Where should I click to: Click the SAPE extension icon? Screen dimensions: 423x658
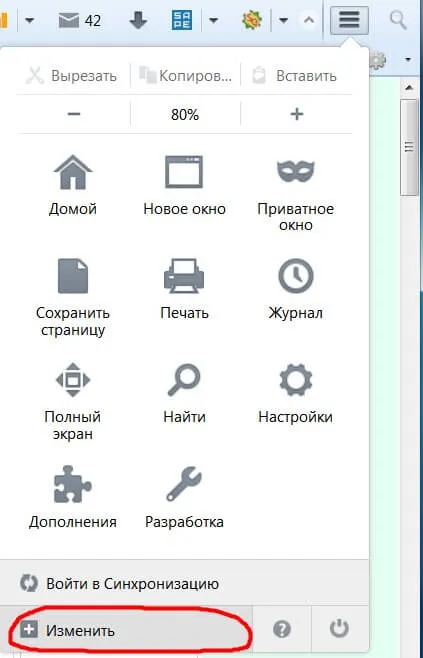click(x=182, y=20)
